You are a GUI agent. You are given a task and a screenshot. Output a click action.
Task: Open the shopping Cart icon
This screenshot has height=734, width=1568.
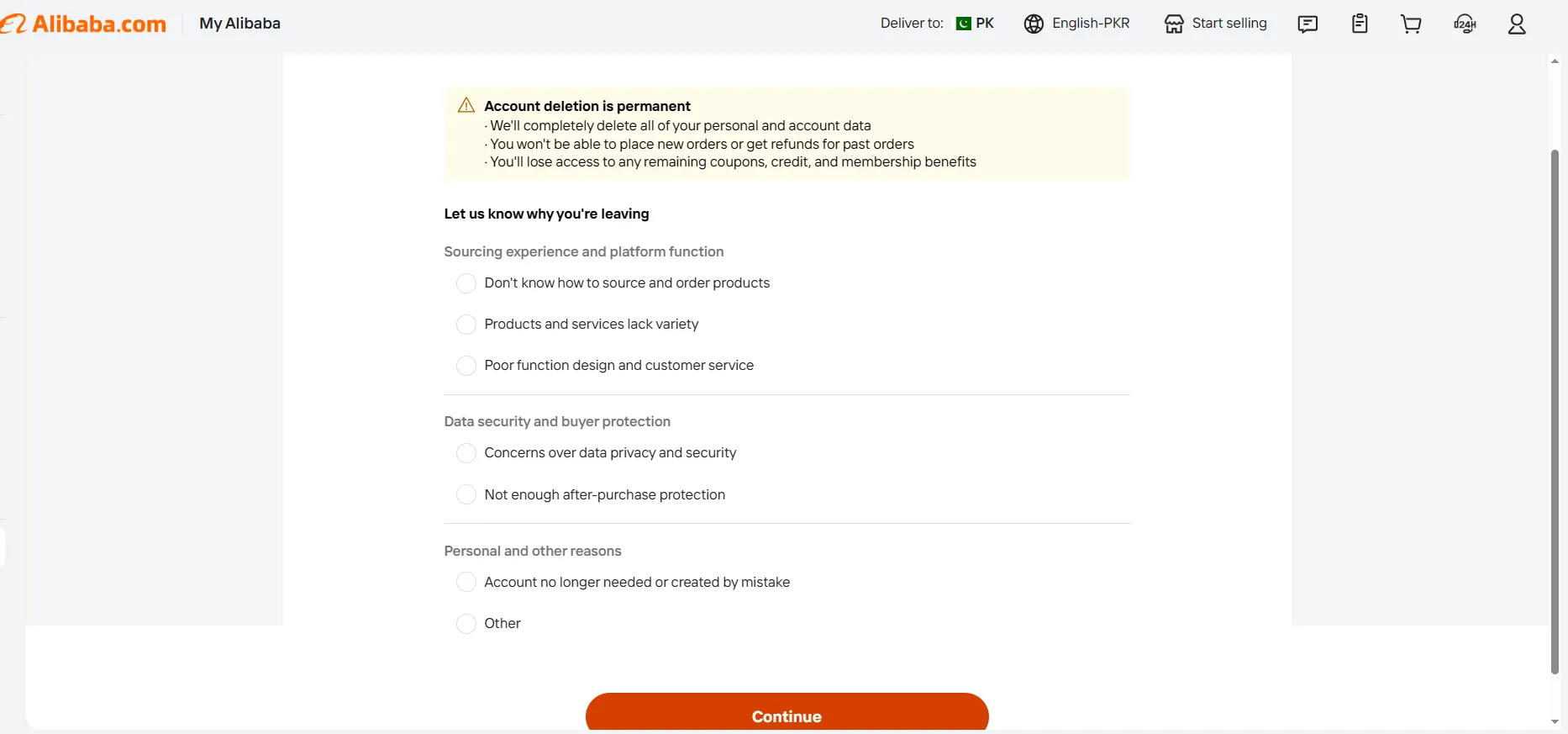click(x=1411, y=24)
